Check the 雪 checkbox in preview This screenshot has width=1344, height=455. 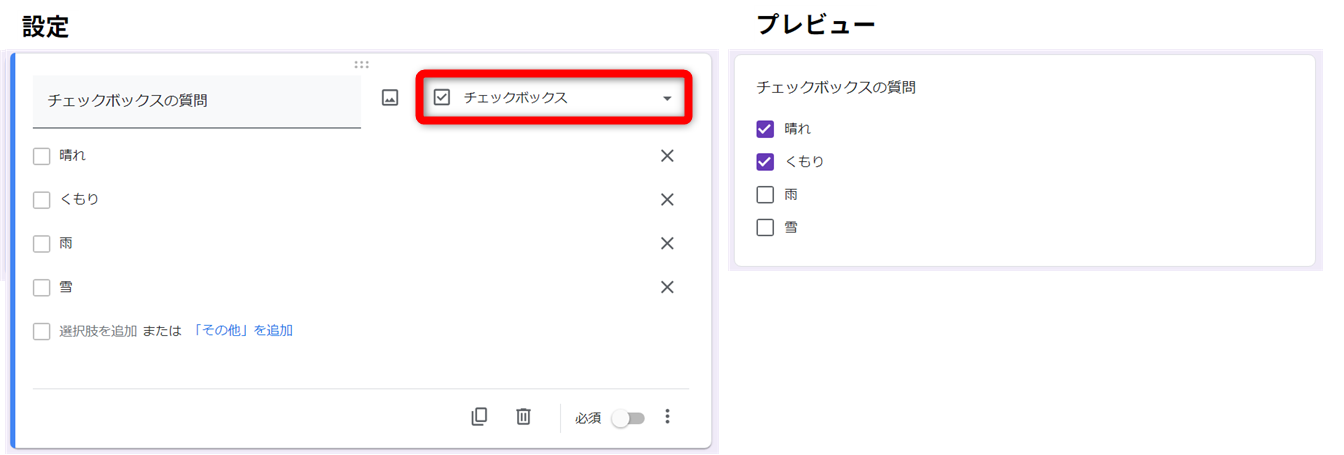(765, 228)
